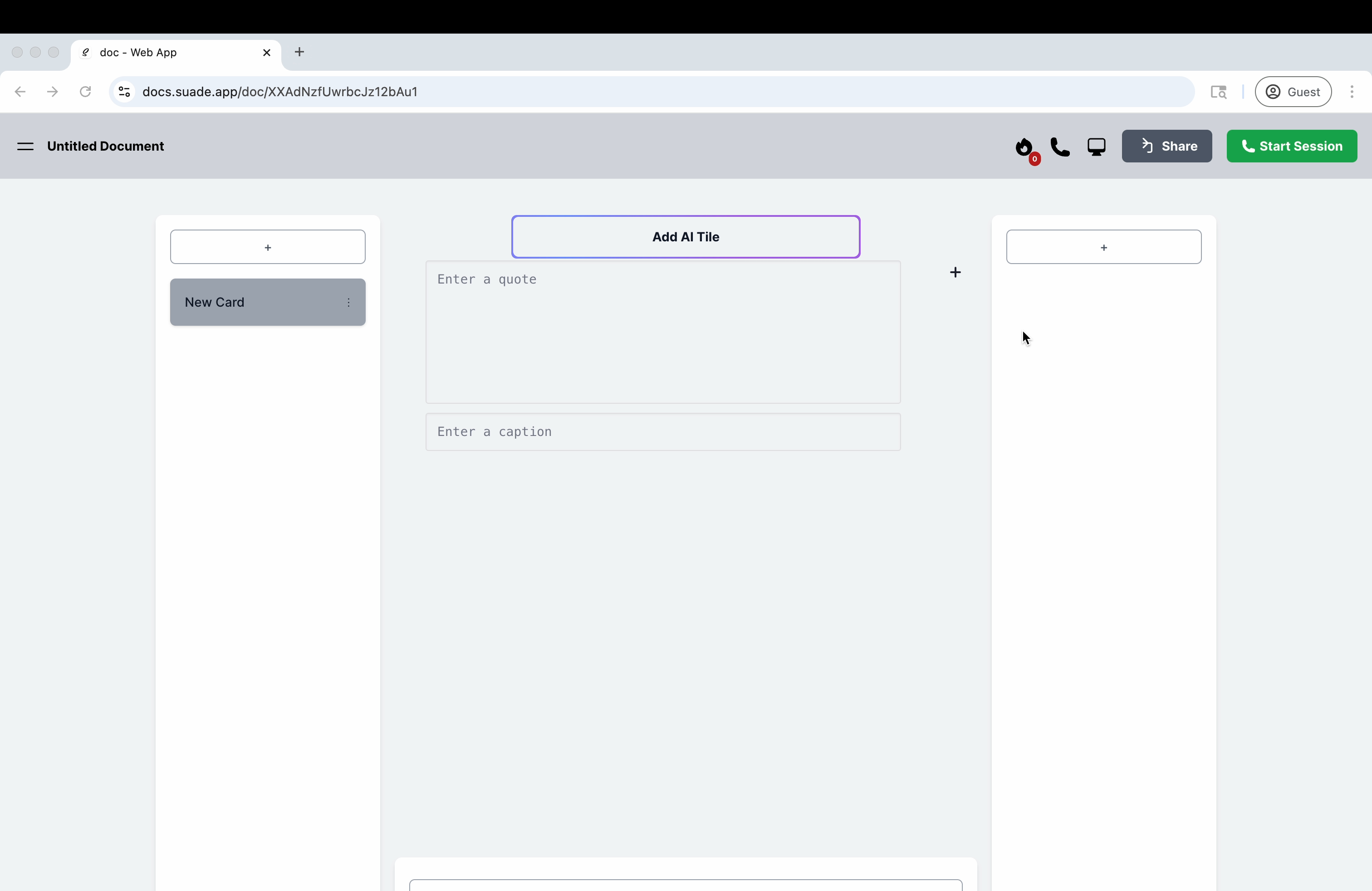
Task: Click the plus icon beside the quote tile
Action: point(955,272)
